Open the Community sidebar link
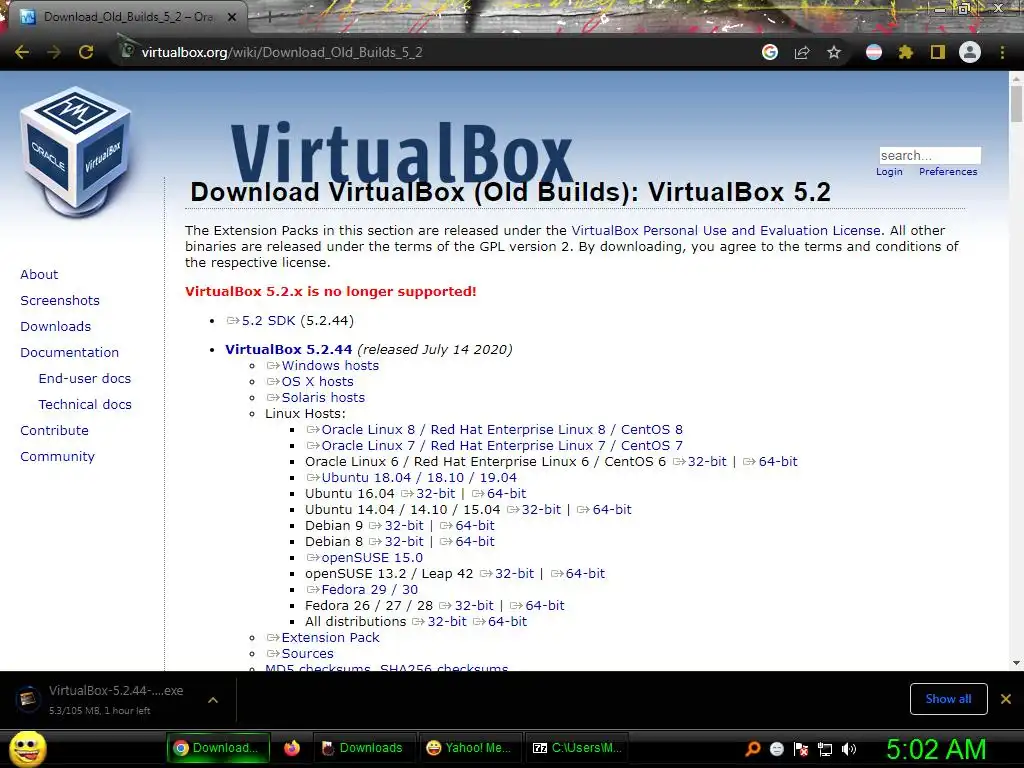Image resolution: width=1024 pixels, height=768 pixels. pyautogui.click(x=57, y=457)
